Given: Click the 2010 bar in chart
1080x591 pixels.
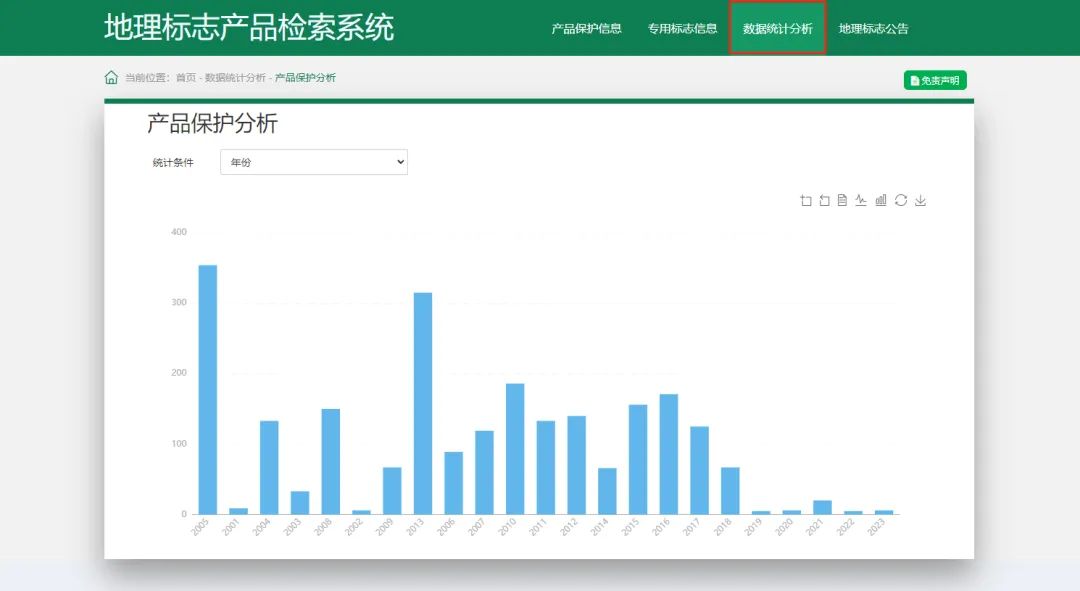Looking at the screenshot, I should [515, 449].
